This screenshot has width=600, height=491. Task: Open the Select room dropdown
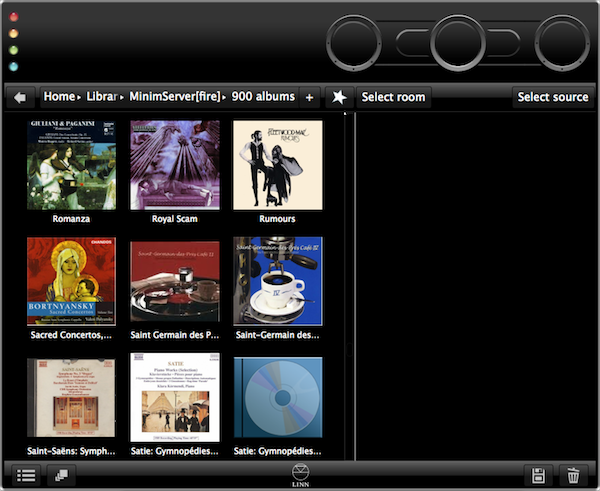coord(393,97)
